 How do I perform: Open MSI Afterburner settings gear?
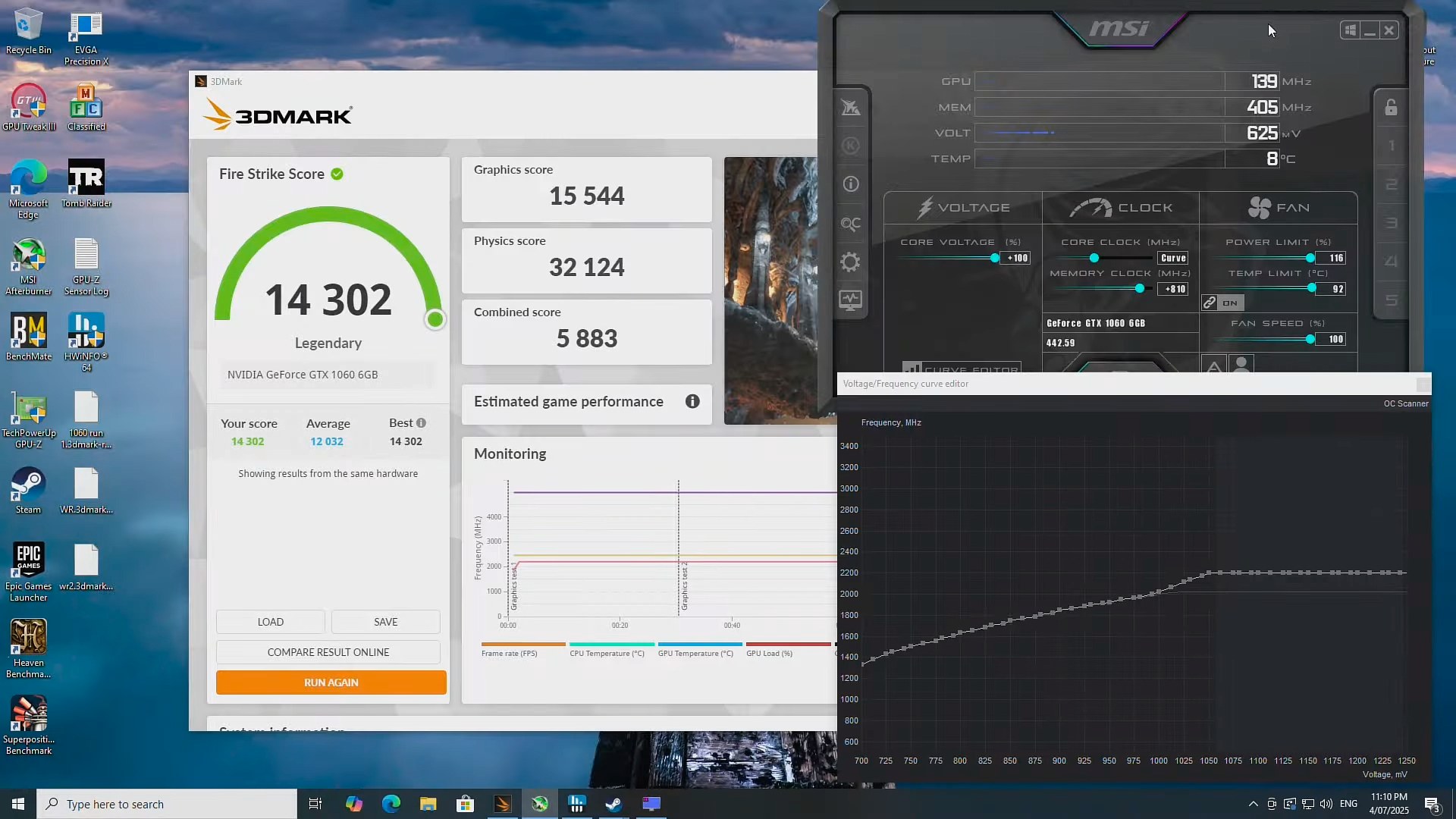[850, 262]
